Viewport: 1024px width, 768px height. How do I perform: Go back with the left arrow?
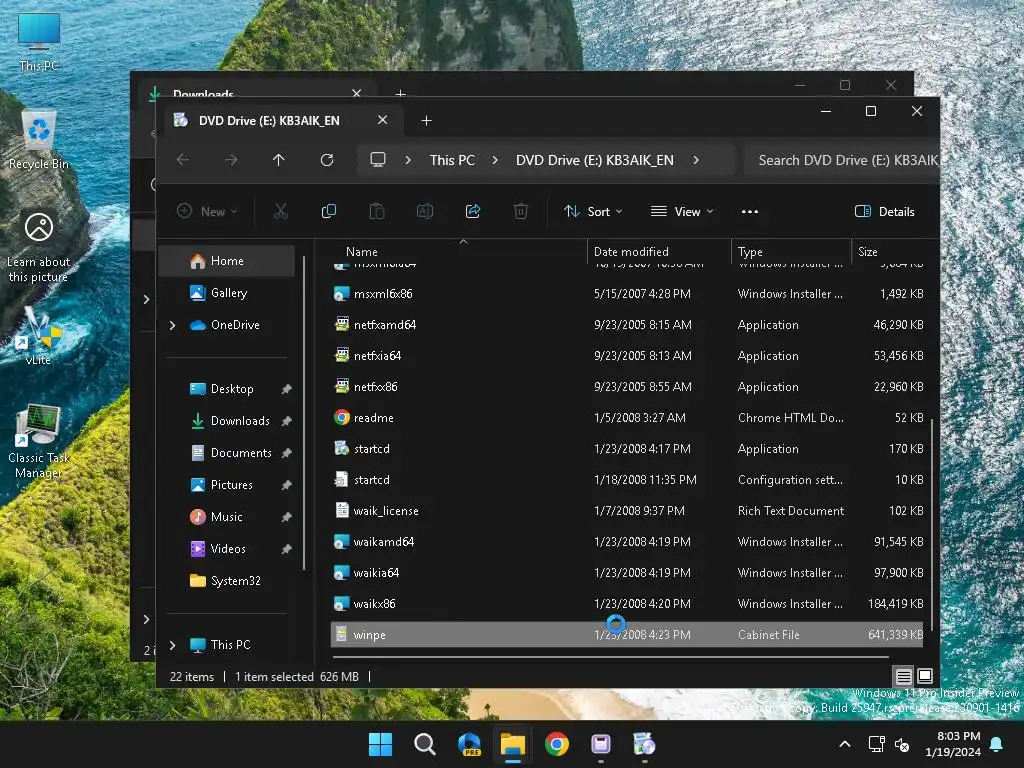click(184, 160)
